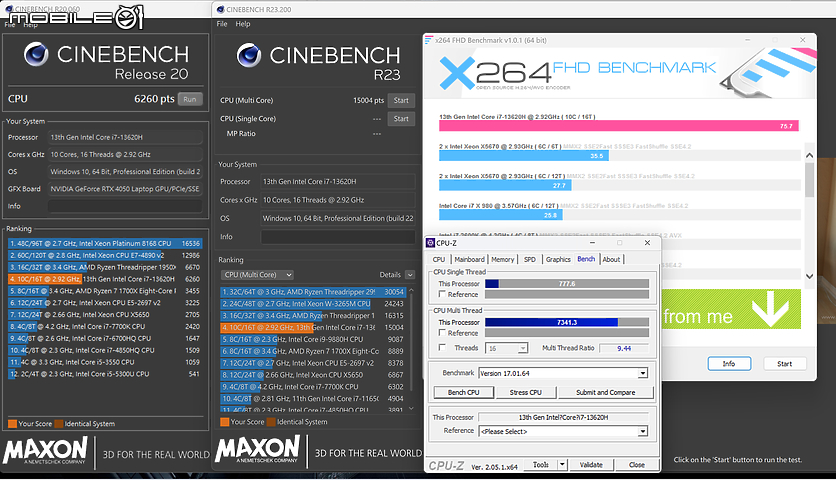Click the Cinebench R23 sphere logo icon
This screenshot has width=836, height=480.
click(x=248, y=55)
